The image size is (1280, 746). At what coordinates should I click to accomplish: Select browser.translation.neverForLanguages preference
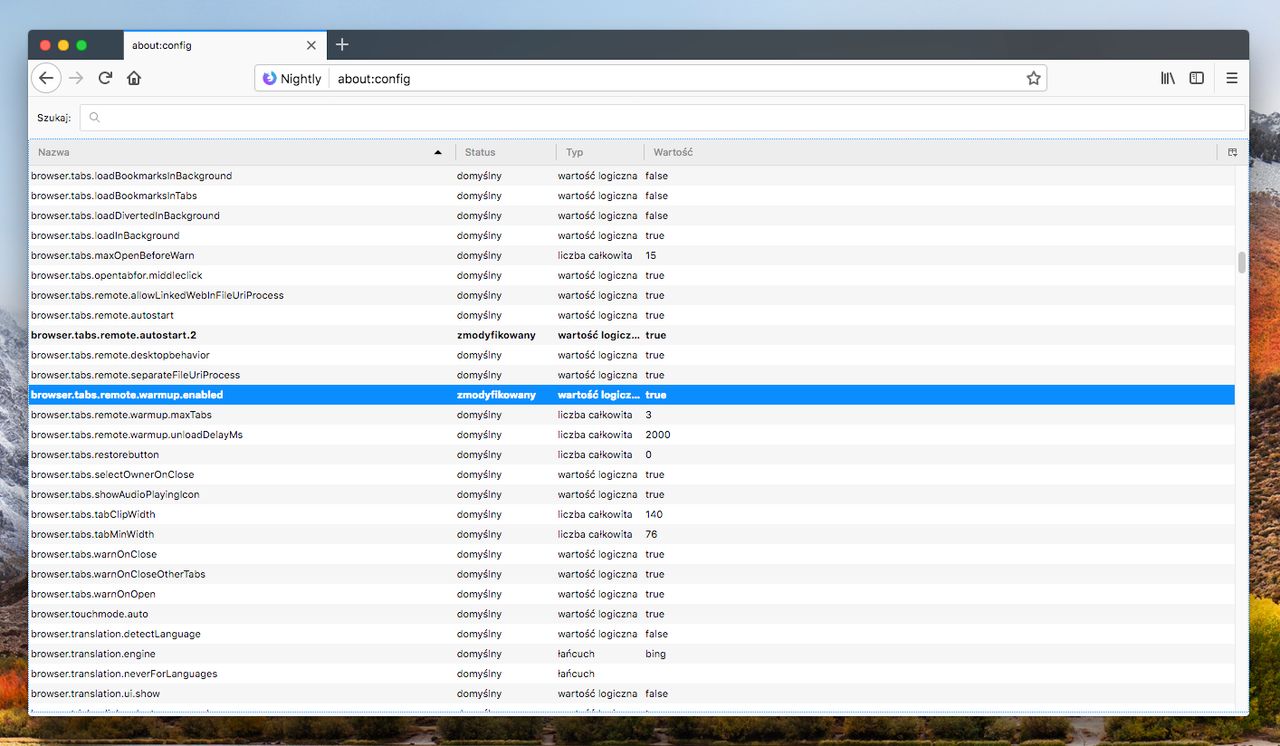[632, 674]
